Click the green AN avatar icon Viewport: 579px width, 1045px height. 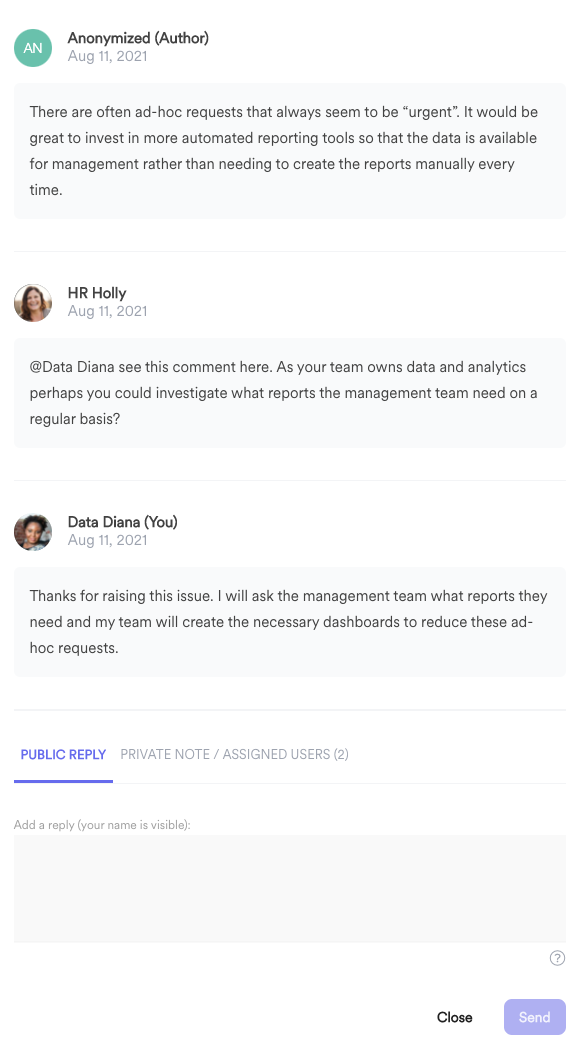(x=33, y=48)
